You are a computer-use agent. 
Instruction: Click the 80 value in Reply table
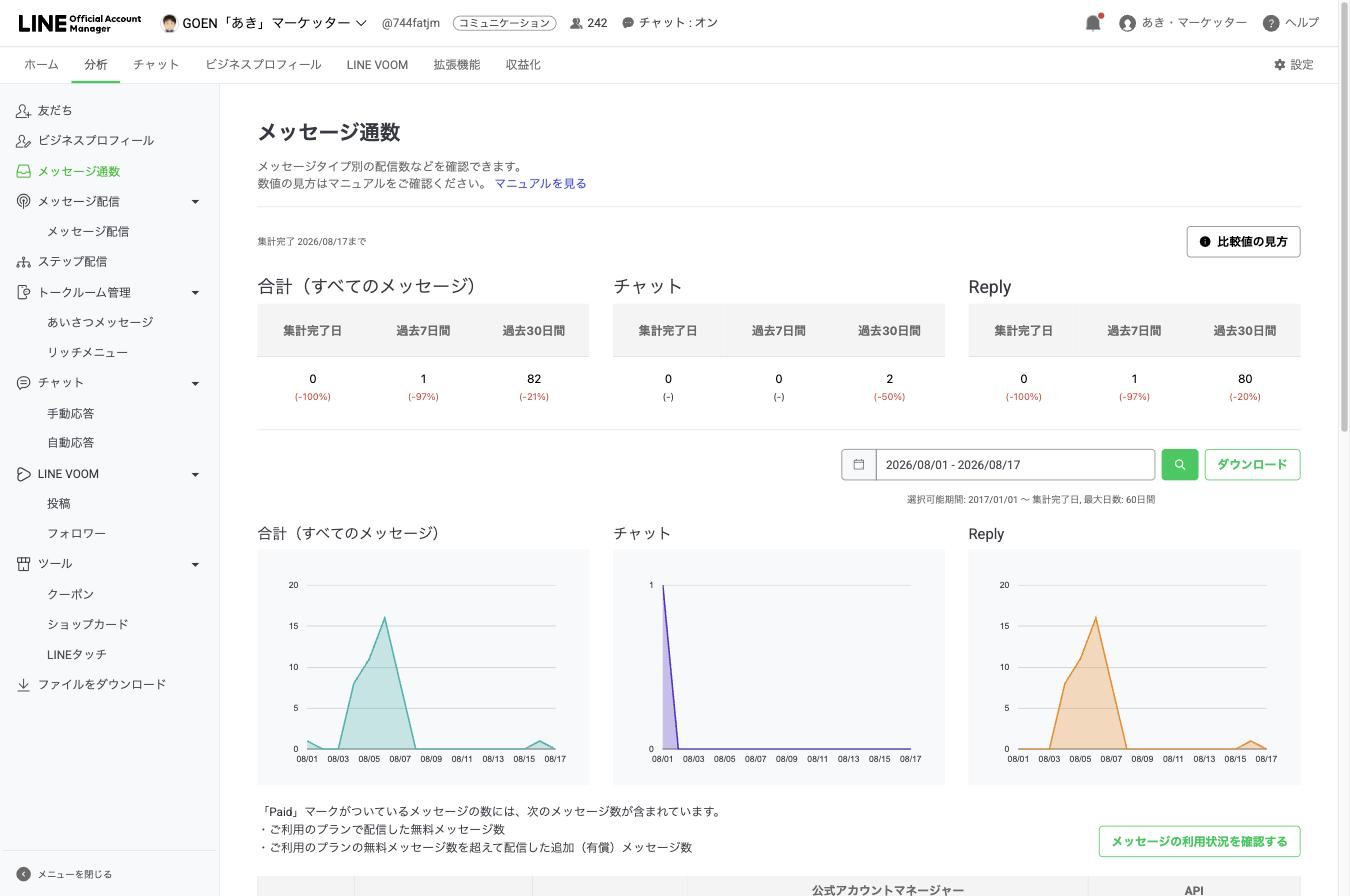pyautogui.click(x=1245, y=379)
